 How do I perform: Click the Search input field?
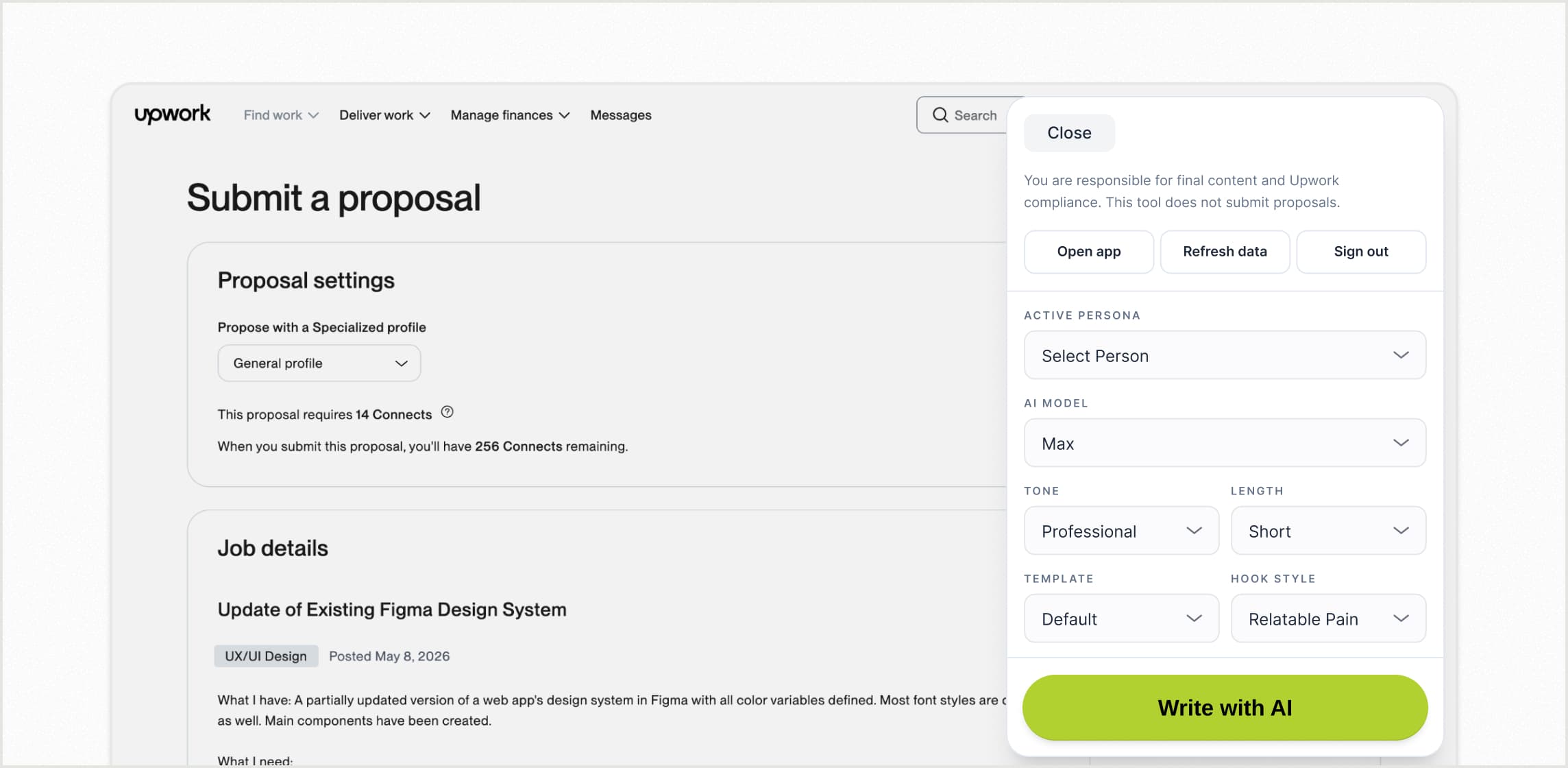963,115
